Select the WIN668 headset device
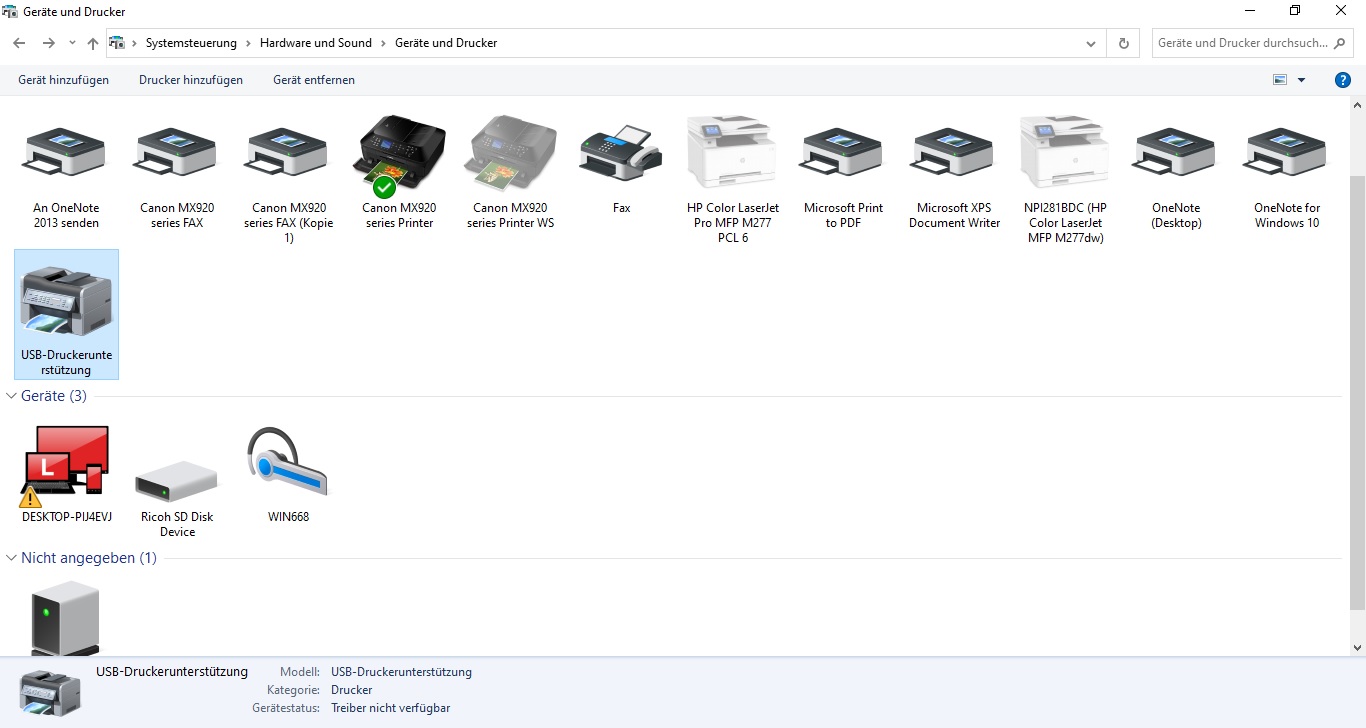 point(288,474)
